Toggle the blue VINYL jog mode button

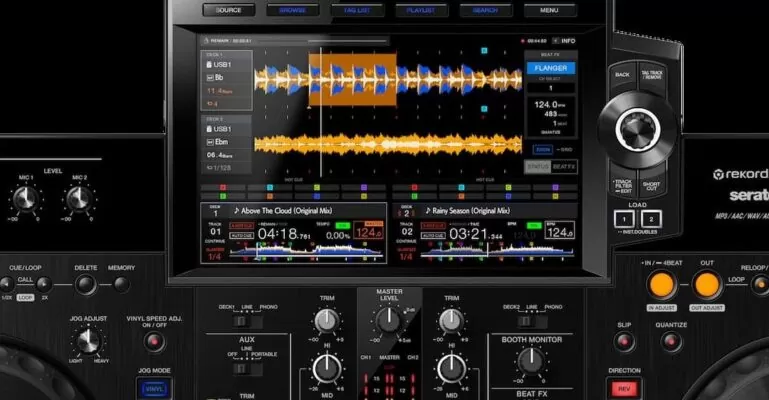[x=153, y=388]
